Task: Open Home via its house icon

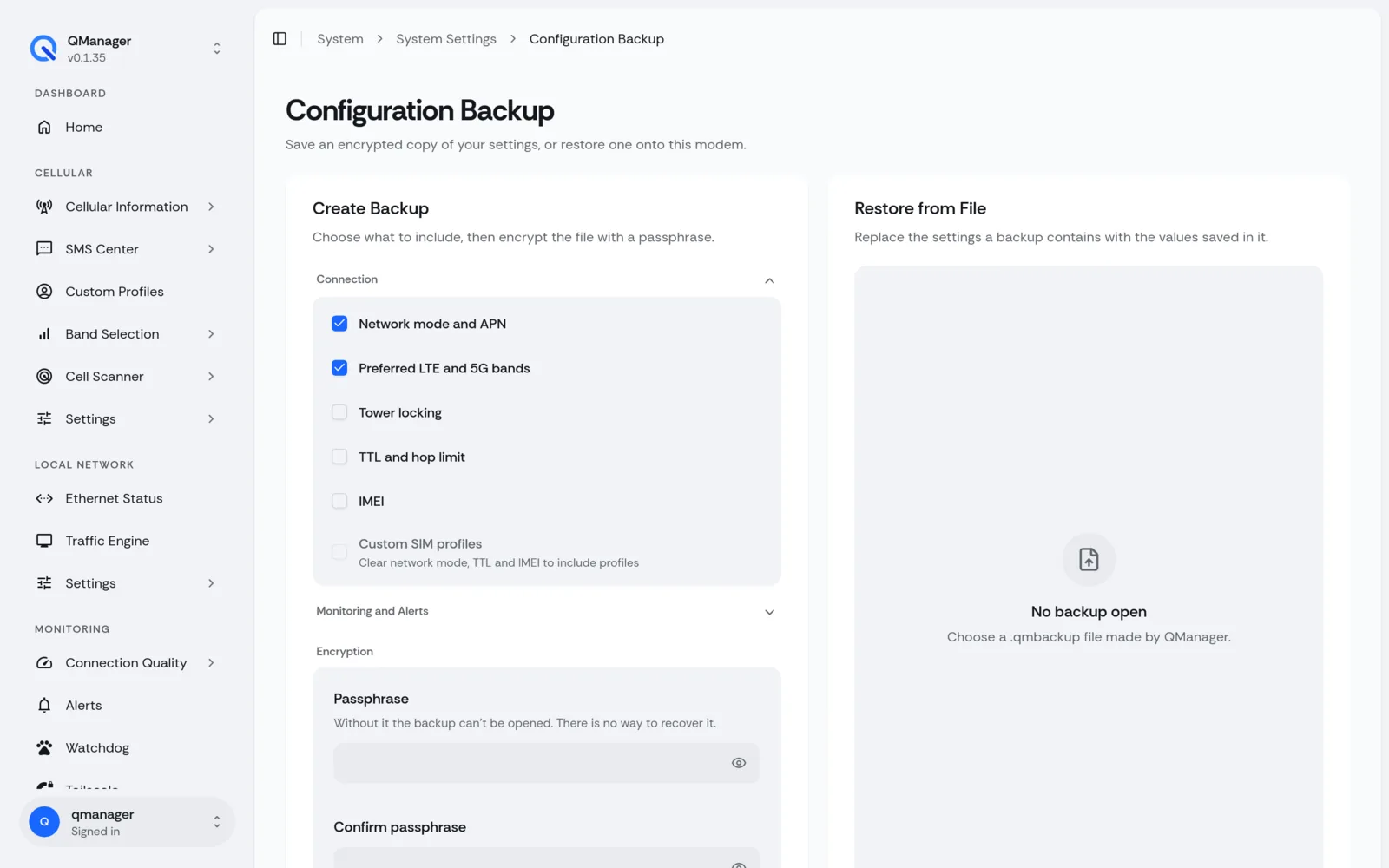Action: coord(44,128)
